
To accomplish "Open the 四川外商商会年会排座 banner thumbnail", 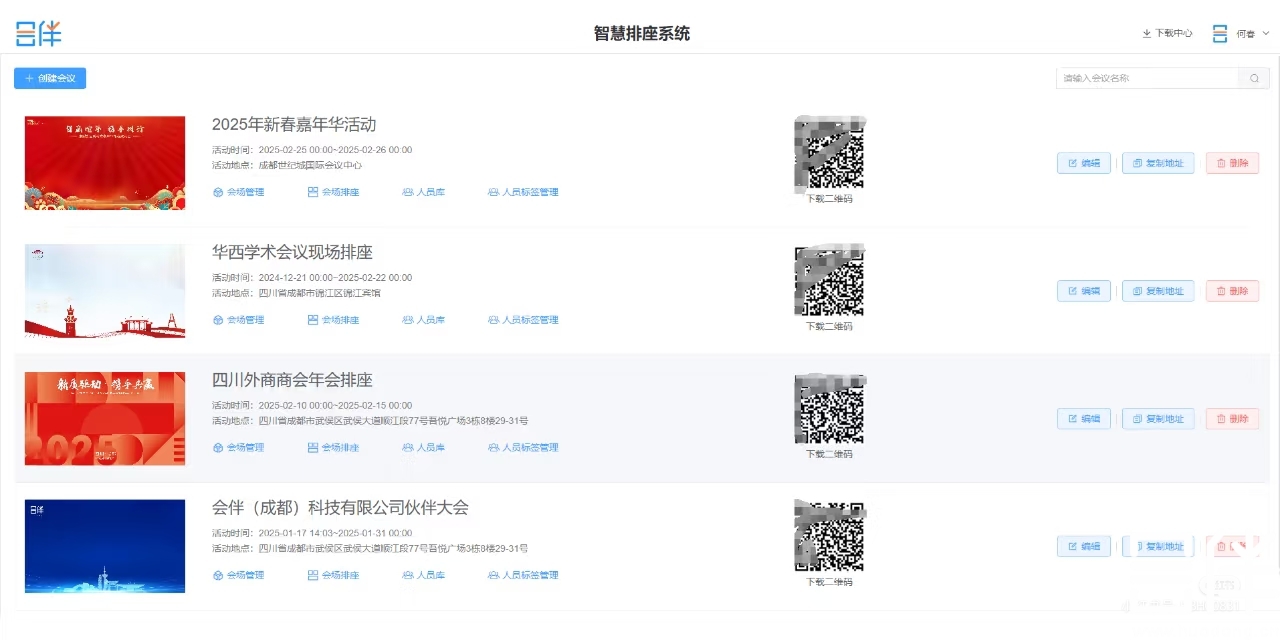I will 105,418.
